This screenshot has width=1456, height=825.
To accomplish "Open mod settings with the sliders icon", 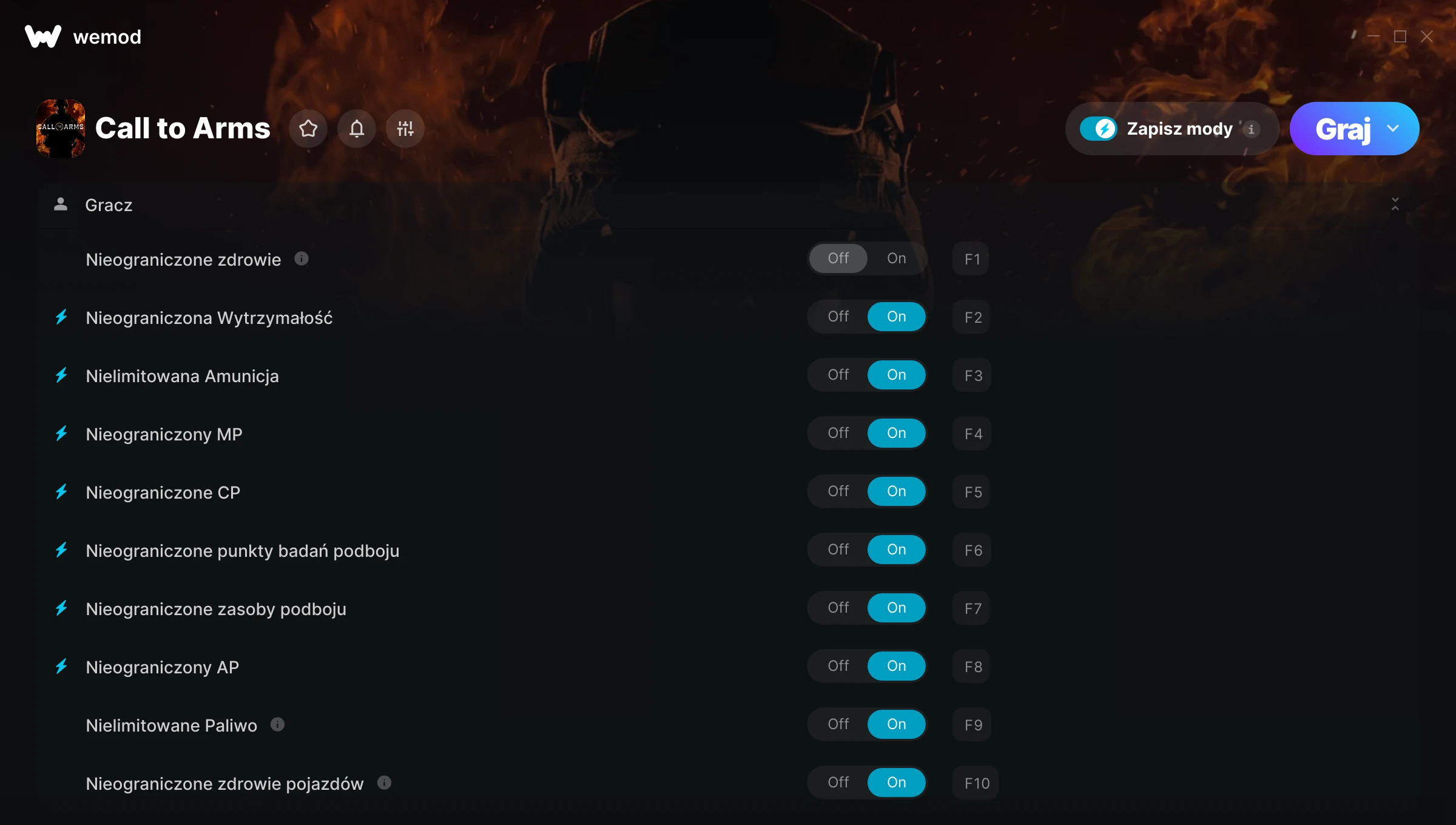I will point(405,129).
